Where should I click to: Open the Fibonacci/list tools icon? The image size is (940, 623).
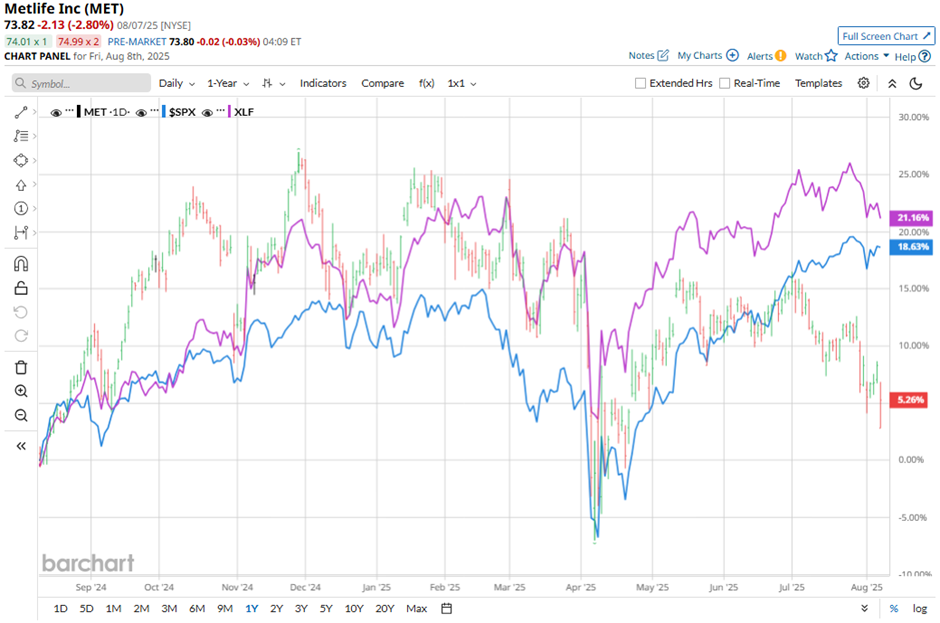click(21, 136)
